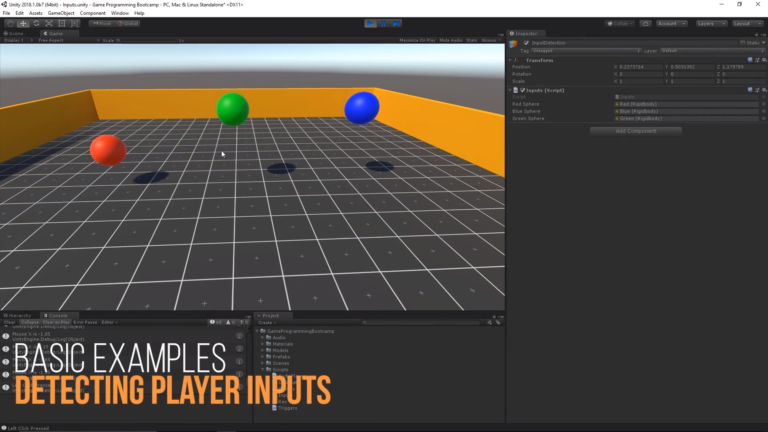
Task: Open the Component menu
Action: tap(93, 13)
